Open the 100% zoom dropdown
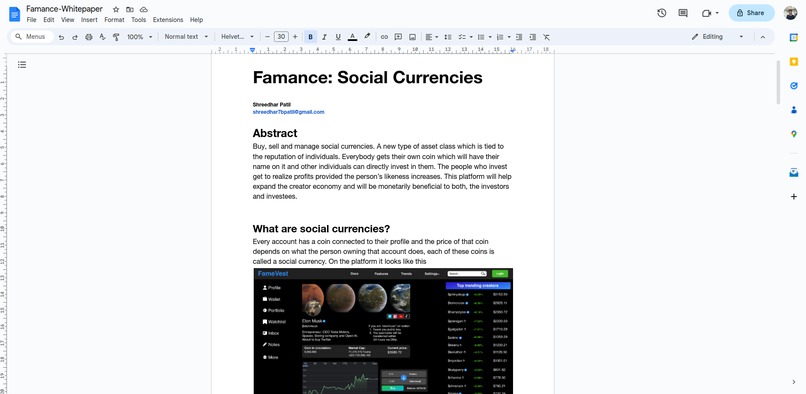The image size is (806, 394). [x=139, y=37]
